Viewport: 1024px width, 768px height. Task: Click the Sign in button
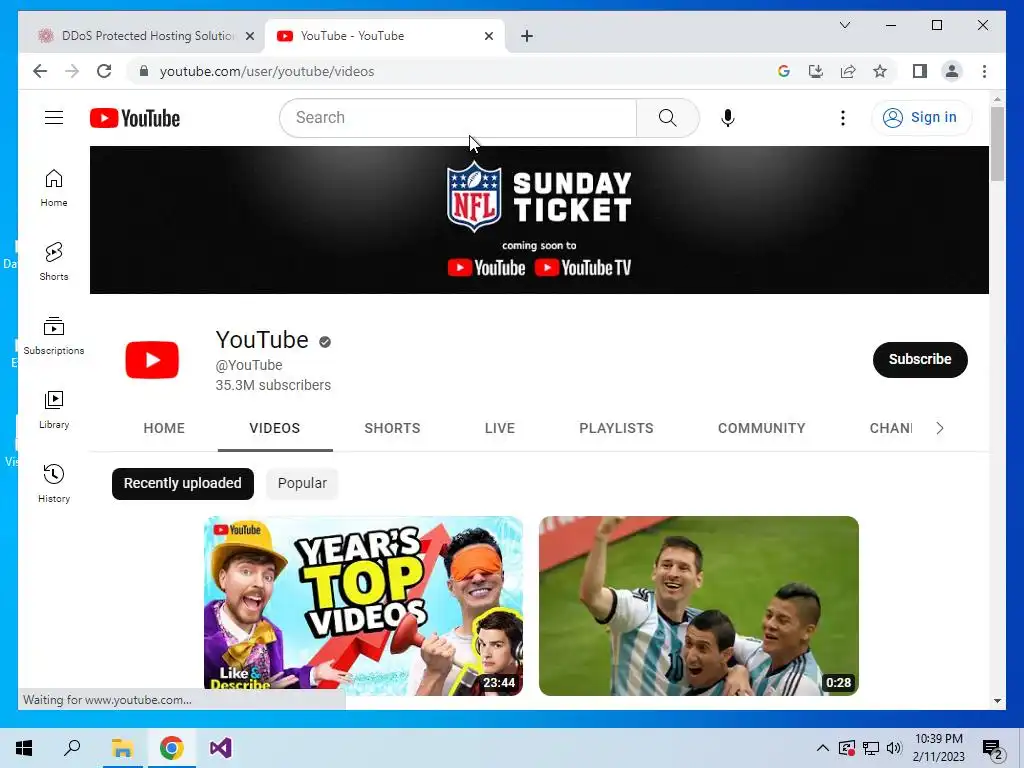click(x=921, y=118)
